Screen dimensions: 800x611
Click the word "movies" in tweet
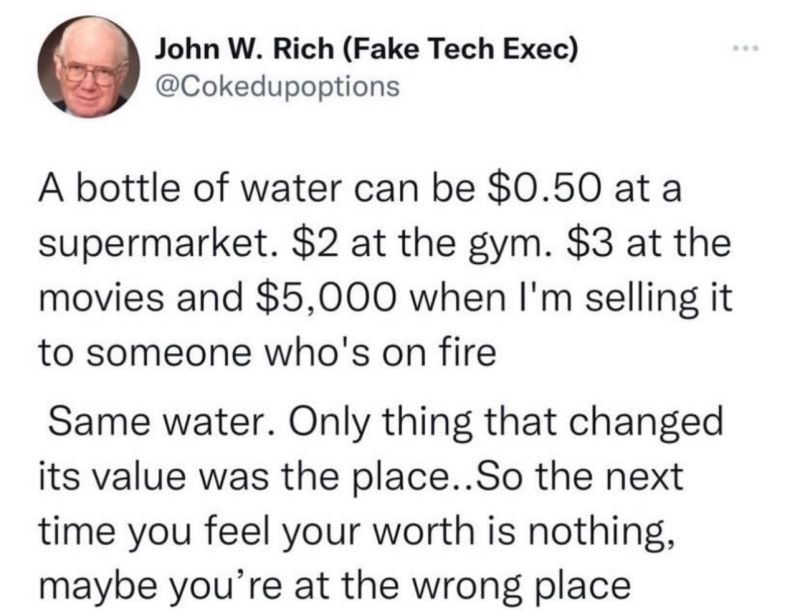(x=102, y=298)
